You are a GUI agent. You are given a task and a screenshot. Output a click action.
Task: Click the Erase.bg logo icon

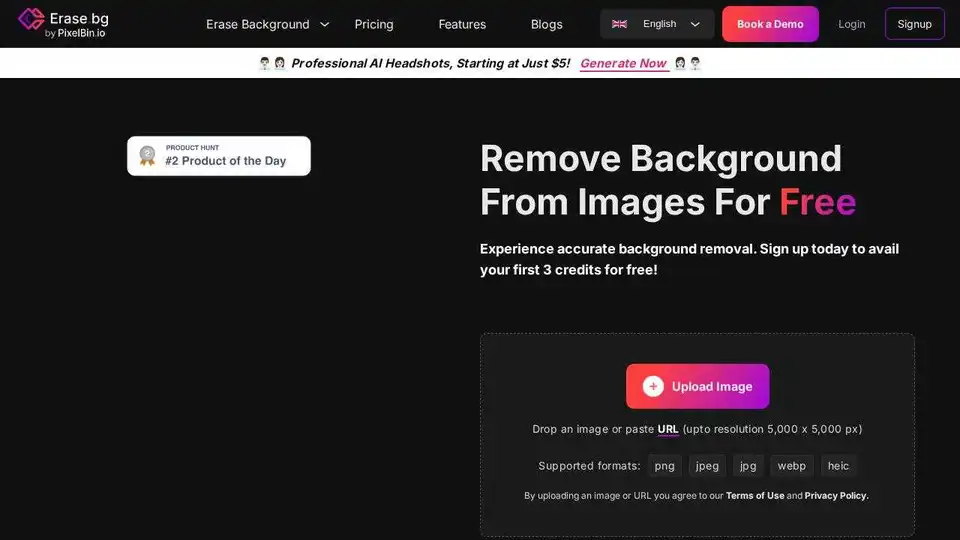tap(31, 19)
